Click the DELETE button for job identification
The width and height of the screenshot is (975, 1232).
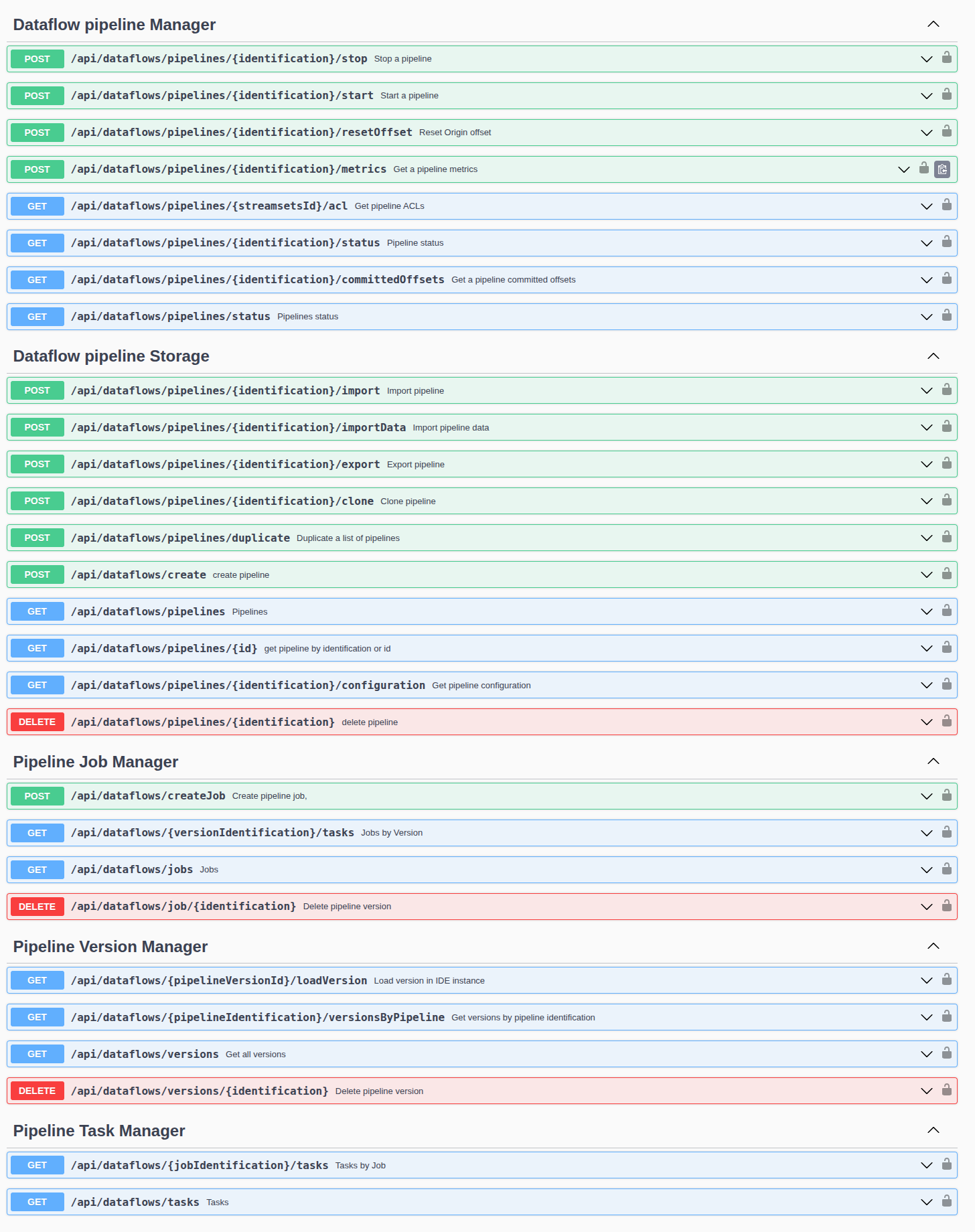pyautogui.click(x=37, y=907)
